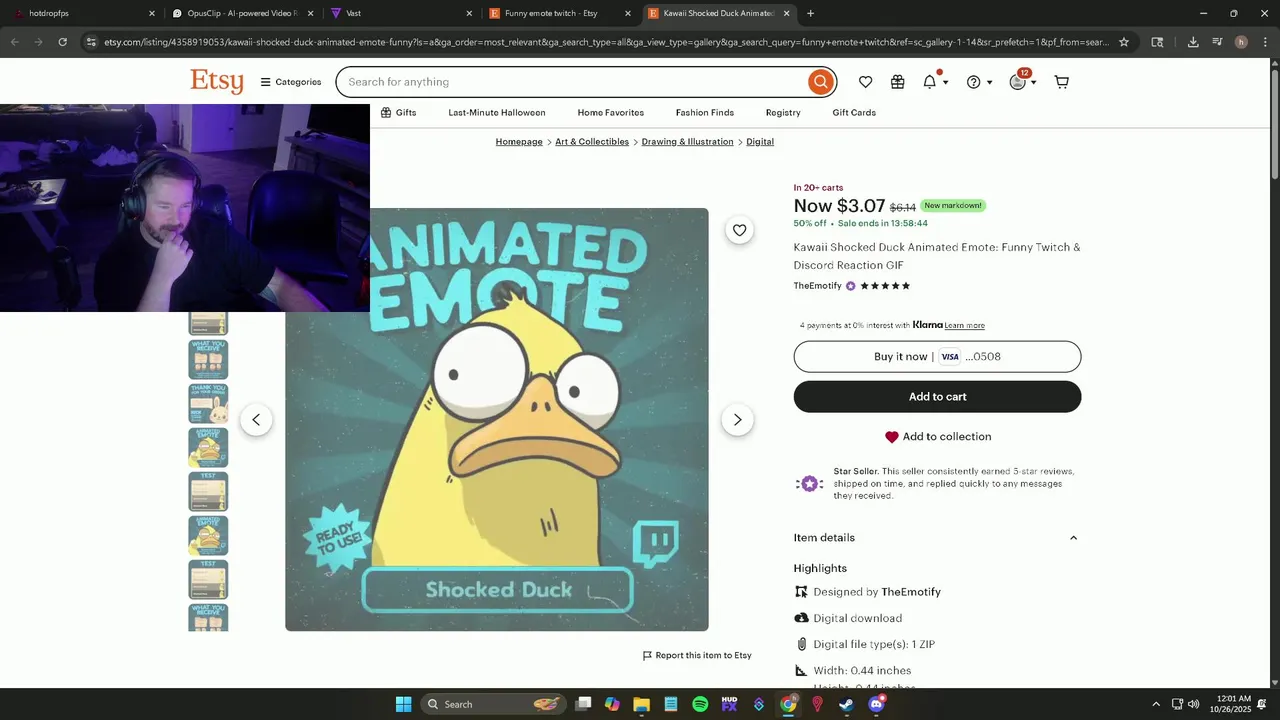Open the account avatar menu with 12 badge
Image resolution: width=1280 pixels, height=720 pixels.
(1022, 81)
